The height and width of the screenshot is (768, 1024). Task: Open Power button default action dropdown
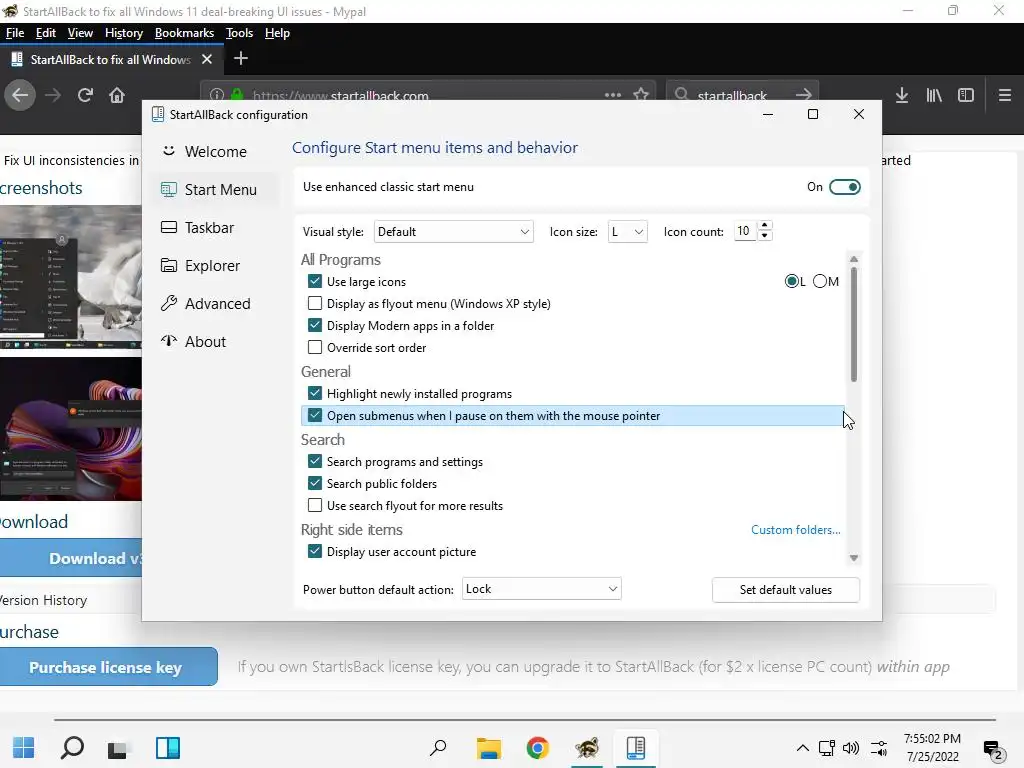pyautogui.click(x=541, y=589)
